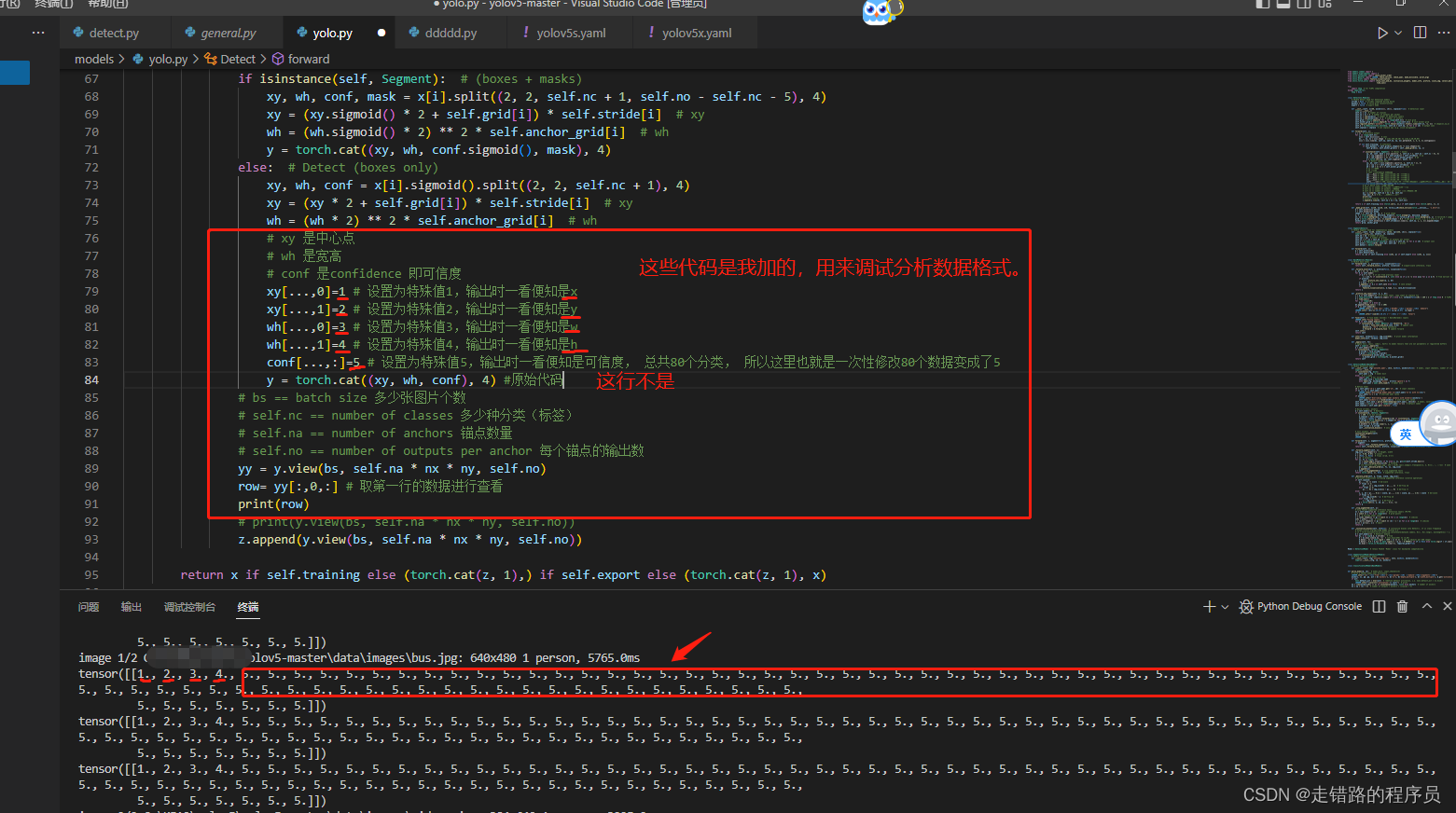Open the yolov5s.yaml tab
Screen dimensions: 1456x813
click(571, 33)
